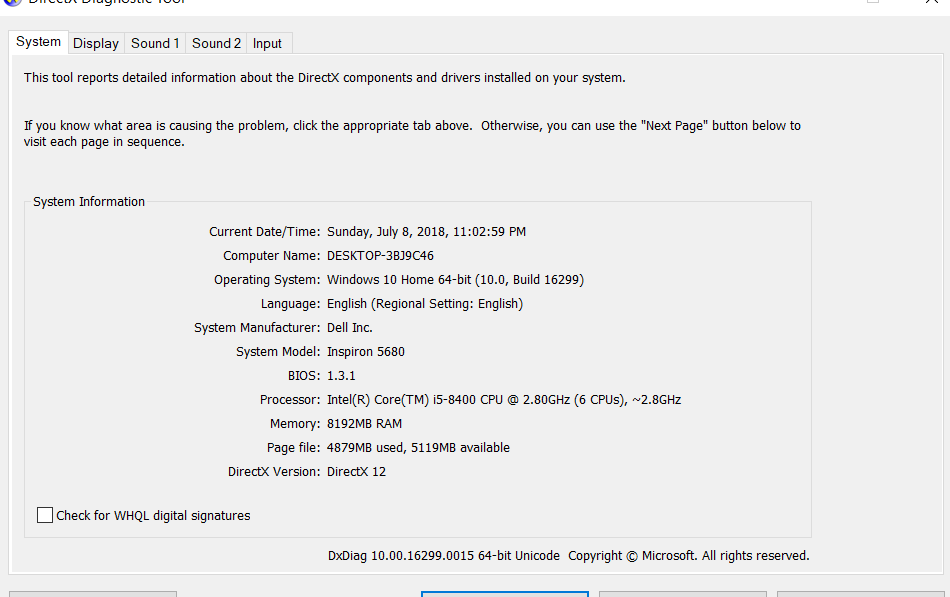Click the DirectX Diagnostic Tool title bar icon
Screen dimensions: 950x597
[12, 2]
